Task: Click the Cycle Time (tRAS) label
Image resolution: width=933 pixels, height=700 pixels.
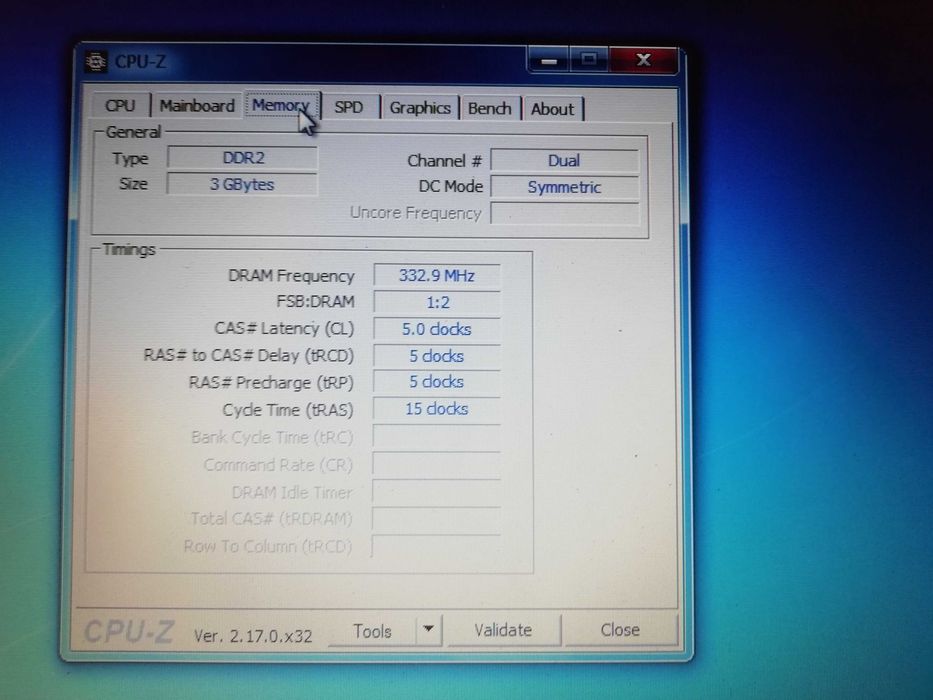Action: tap(288, 410)
